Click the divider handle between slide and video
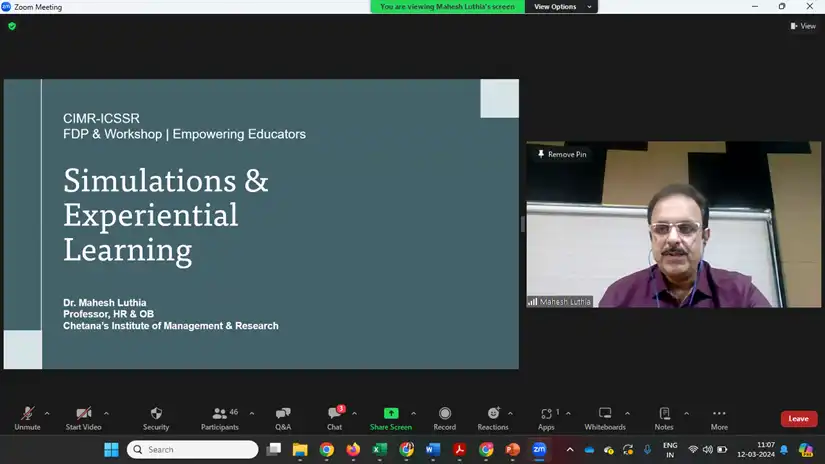825x464 pixels. tap(522, 224)
